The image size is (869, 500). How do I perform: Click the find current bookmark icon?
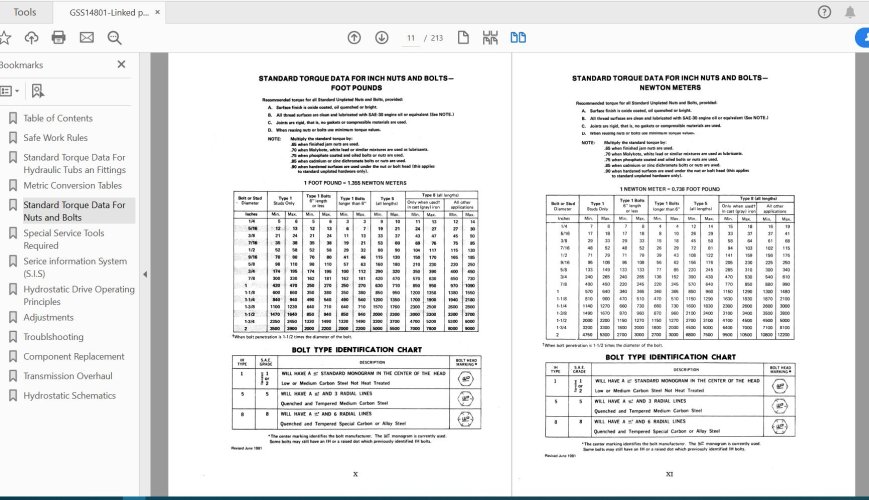pos(37,91)
